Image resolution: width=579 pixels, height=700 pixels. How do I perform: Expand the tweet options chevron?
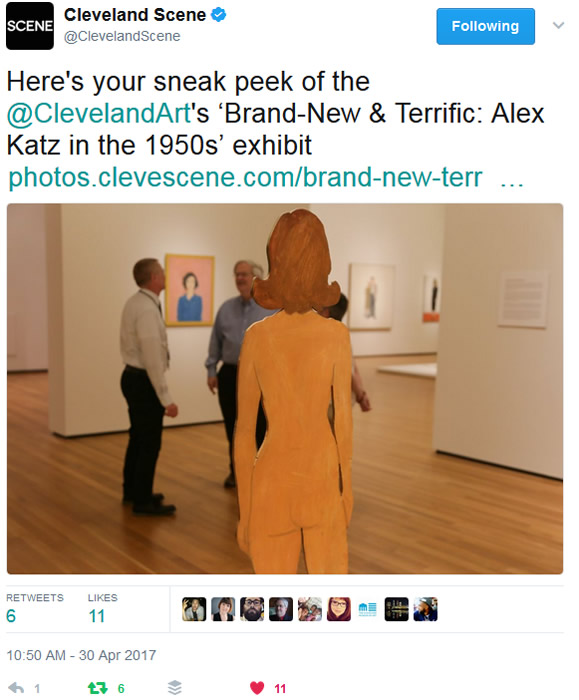[x=558, y=25]
